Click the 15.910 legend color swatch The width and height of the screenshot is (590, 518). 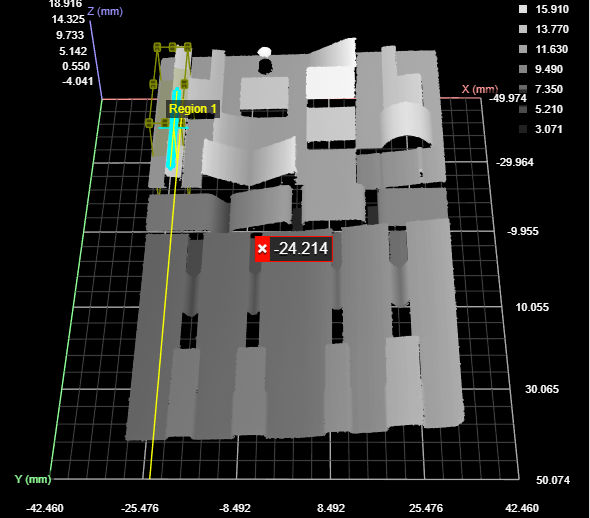pos(523,9)
